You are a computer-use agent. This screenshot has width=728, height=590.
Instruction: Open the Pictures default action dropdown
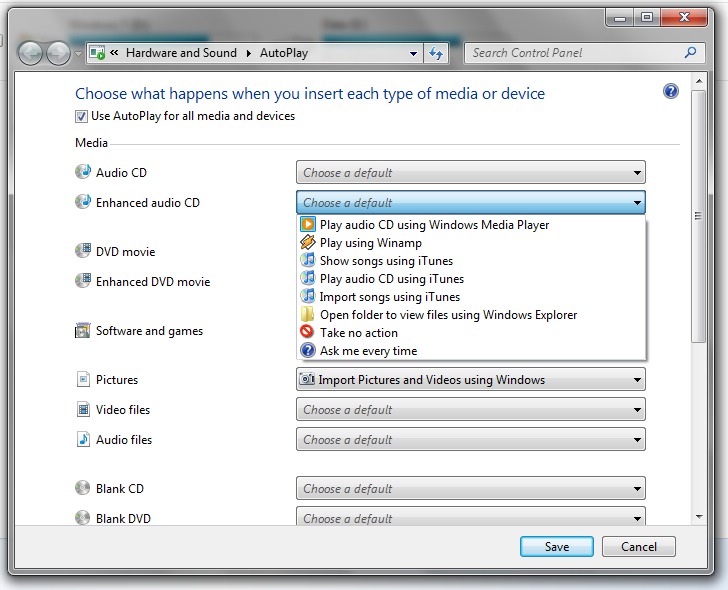470,380
